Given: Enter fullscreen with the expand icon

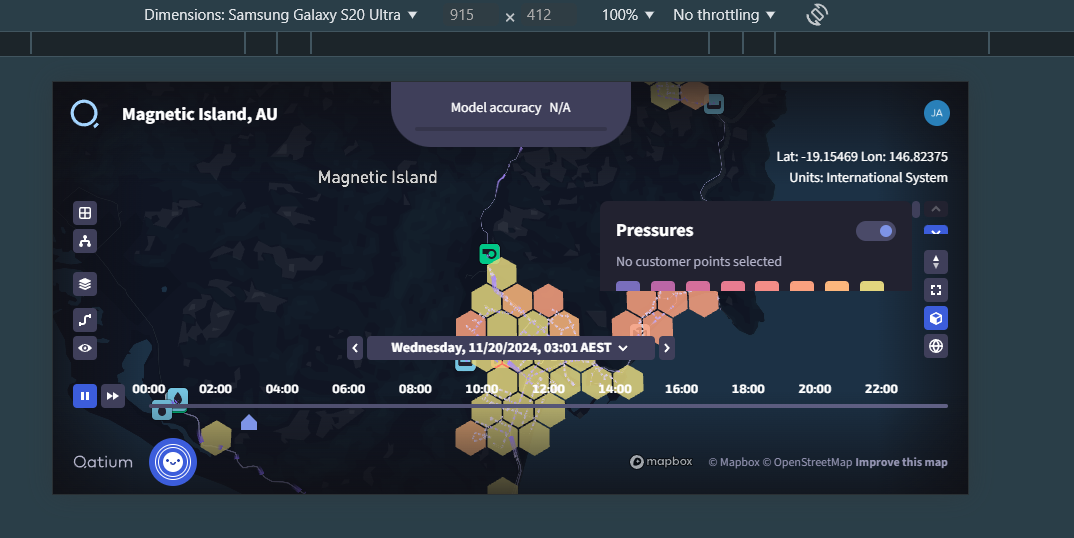Looking at the screenshot, I should tap(936, 290).
